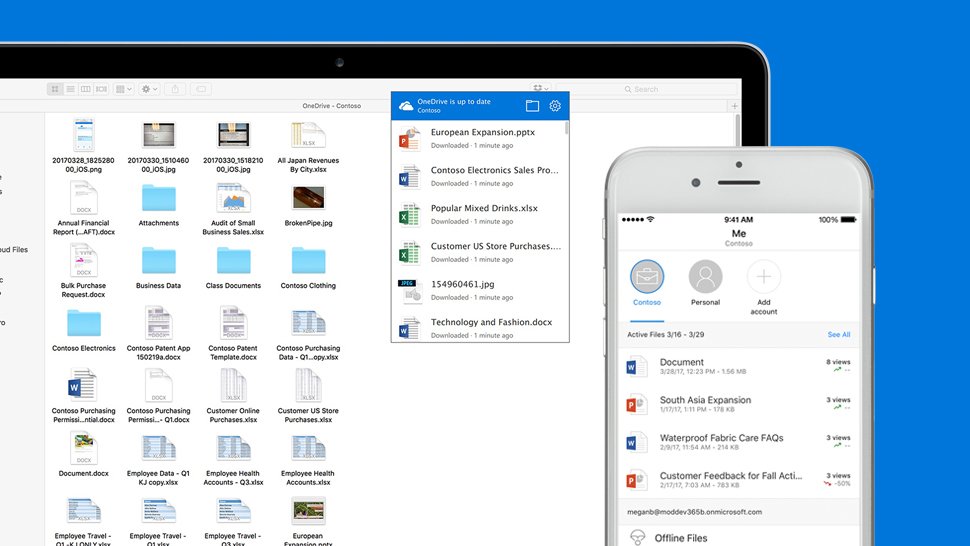970x546 pixels.
Task: Select Contoso Purchasing Permissi...ntial.docx Word file
Action: pyautogui.click(x=84, y=396)
